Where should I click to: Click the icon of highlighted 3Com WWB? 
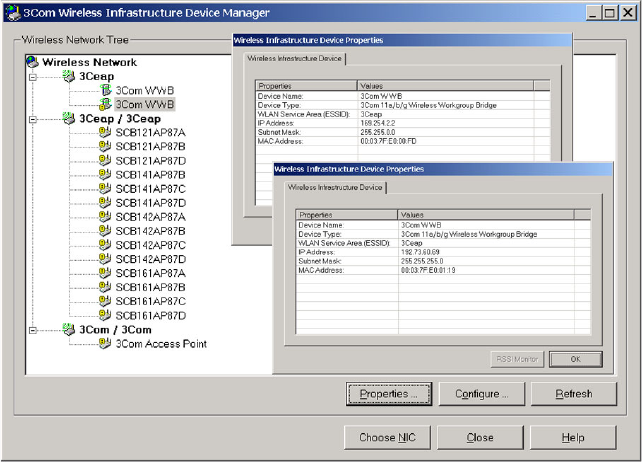tap(106, 104)
